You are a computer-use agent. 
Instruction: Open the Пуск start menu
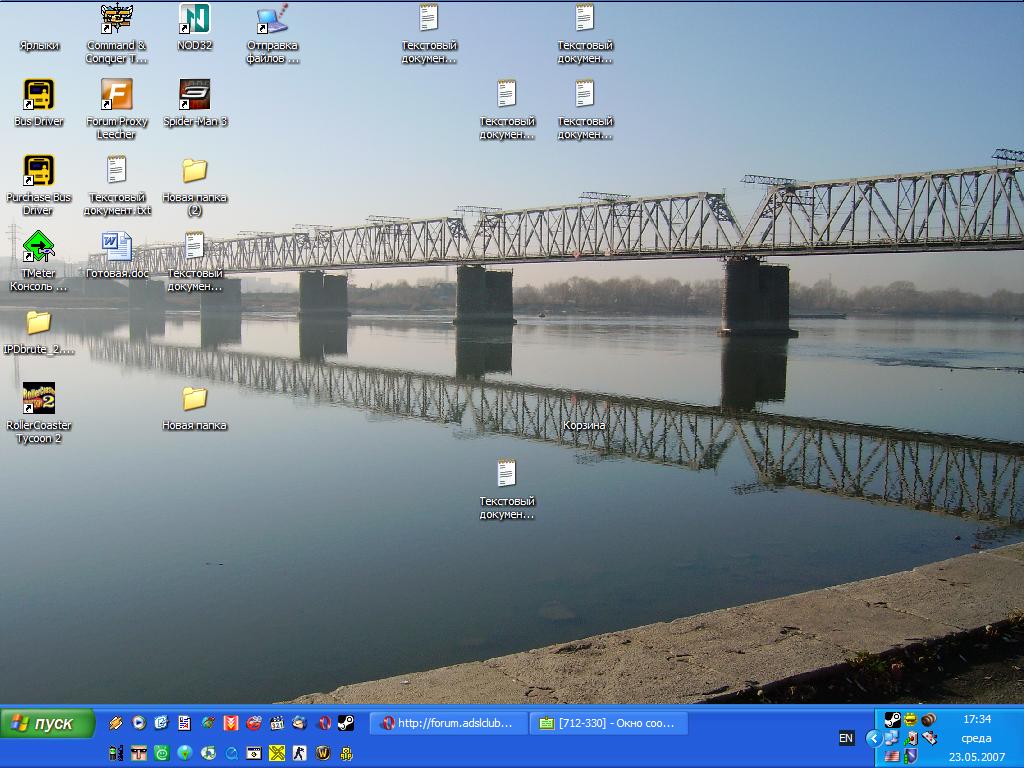[x=48, y=723]
